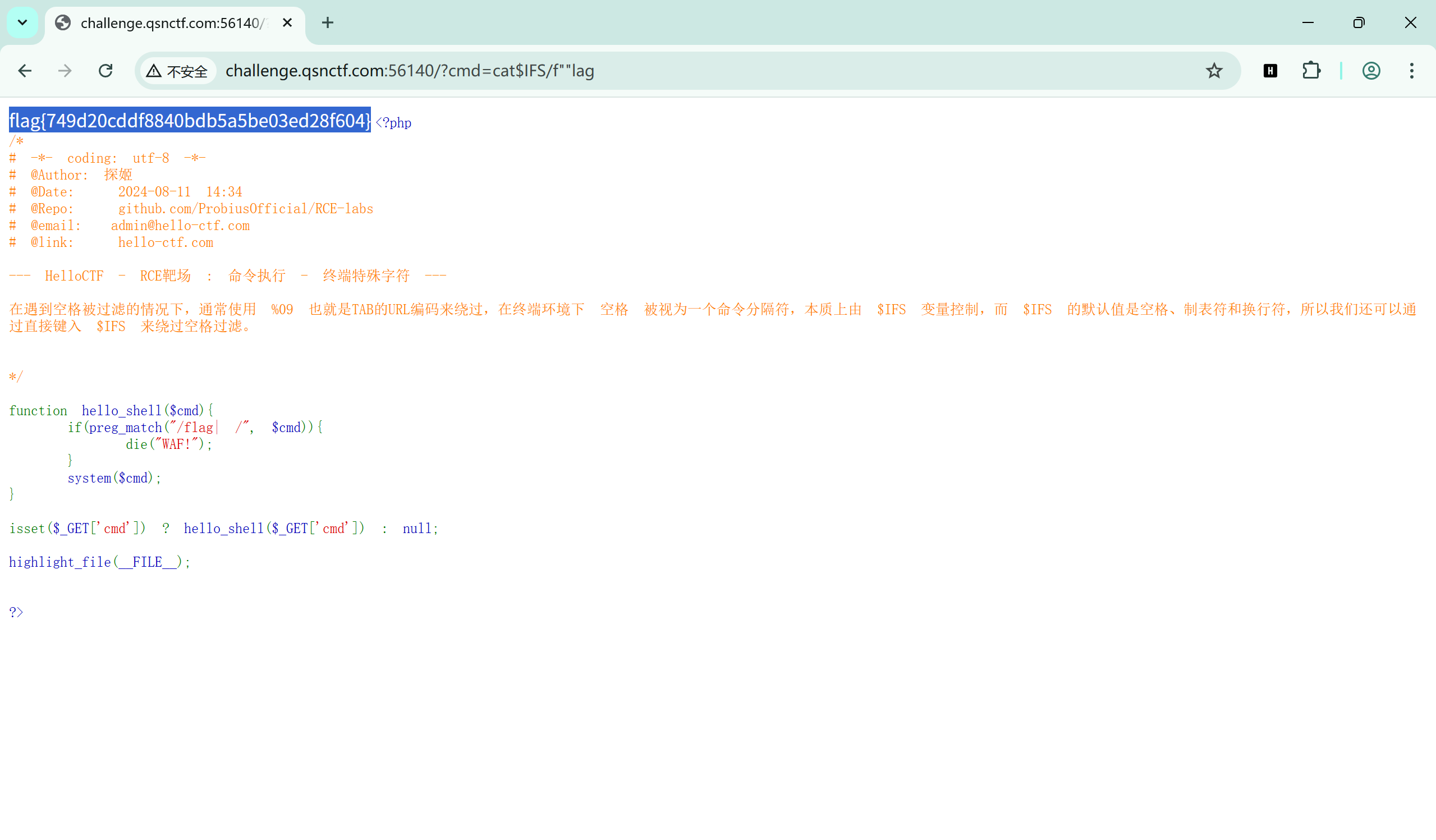Click the hello-ctf.com link text
Screen dimensions: 1436x840
click(x=165, y=243)
